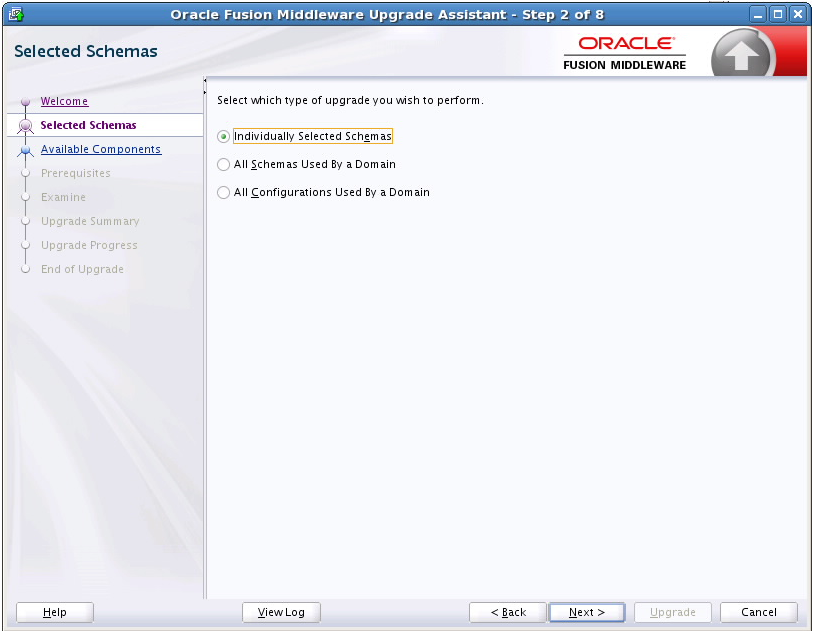Viewport: 815px width, 634px height.
Task: Click the End of Upgrade step bullet icon
Action: pos(25,269)
